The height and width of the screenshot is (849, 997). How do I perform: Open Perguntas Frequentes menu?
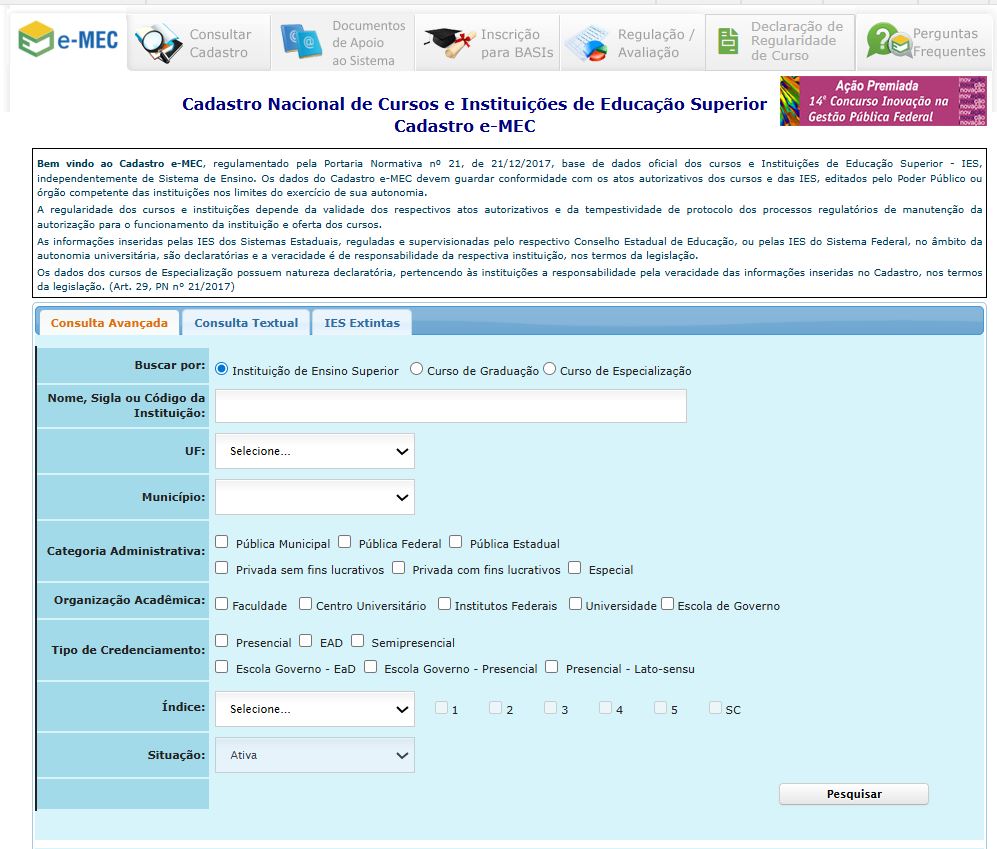(x=925, y=43)
